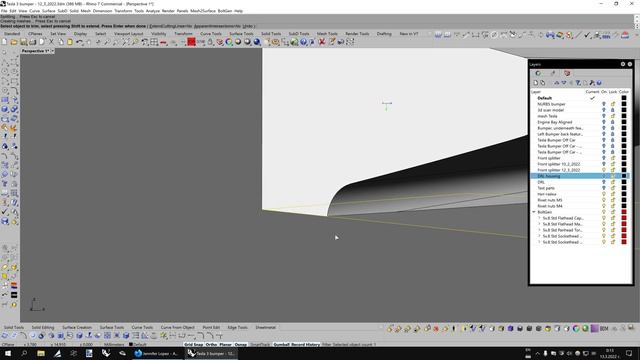The width and height of the screenshot is (640, 360).
Task: Click the green checkmark icon in left sidebar
Action: tap(5, 212)
